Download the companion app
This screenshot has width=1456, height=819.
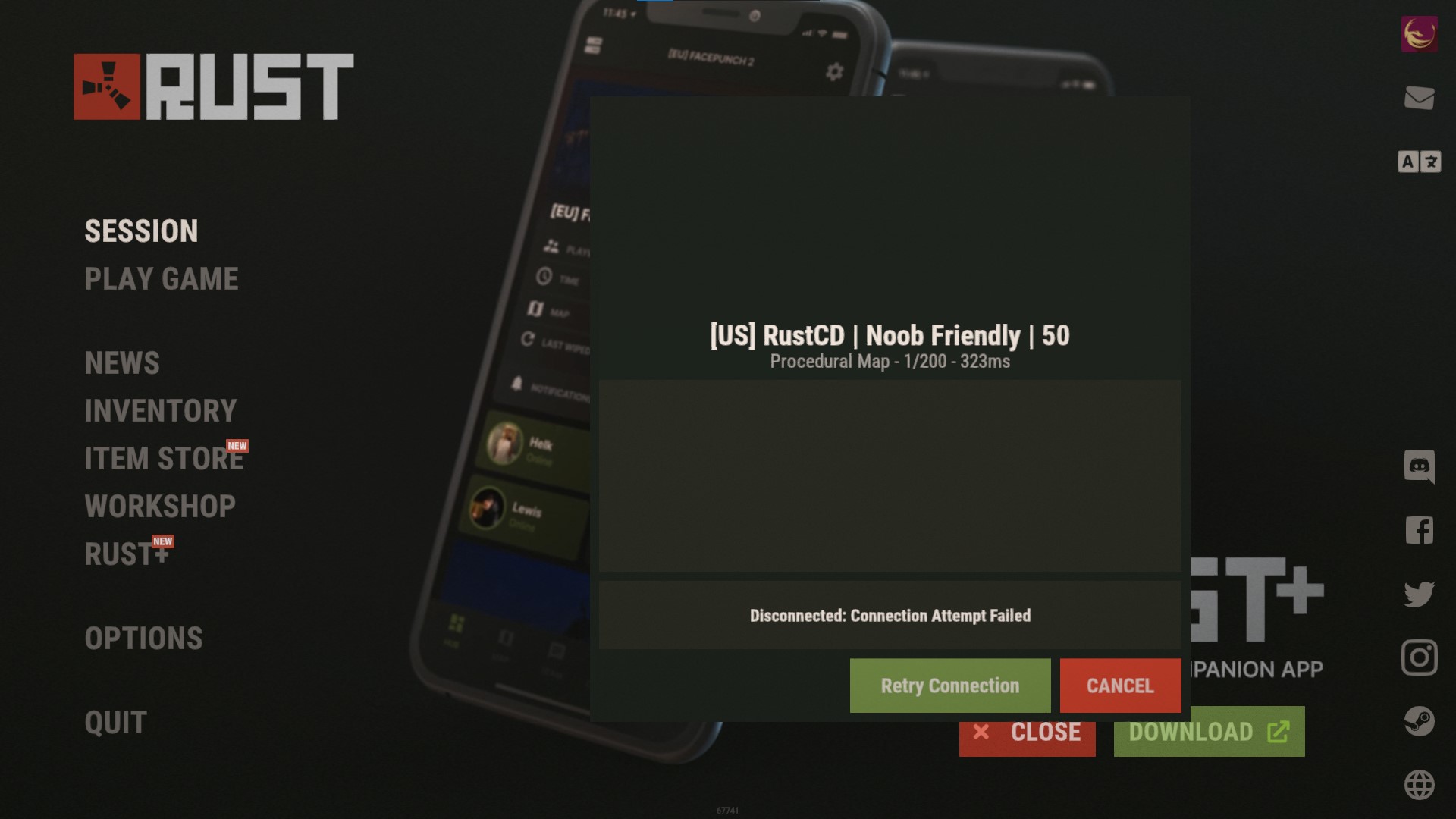pyautogui.click(x=1208, y=731)
